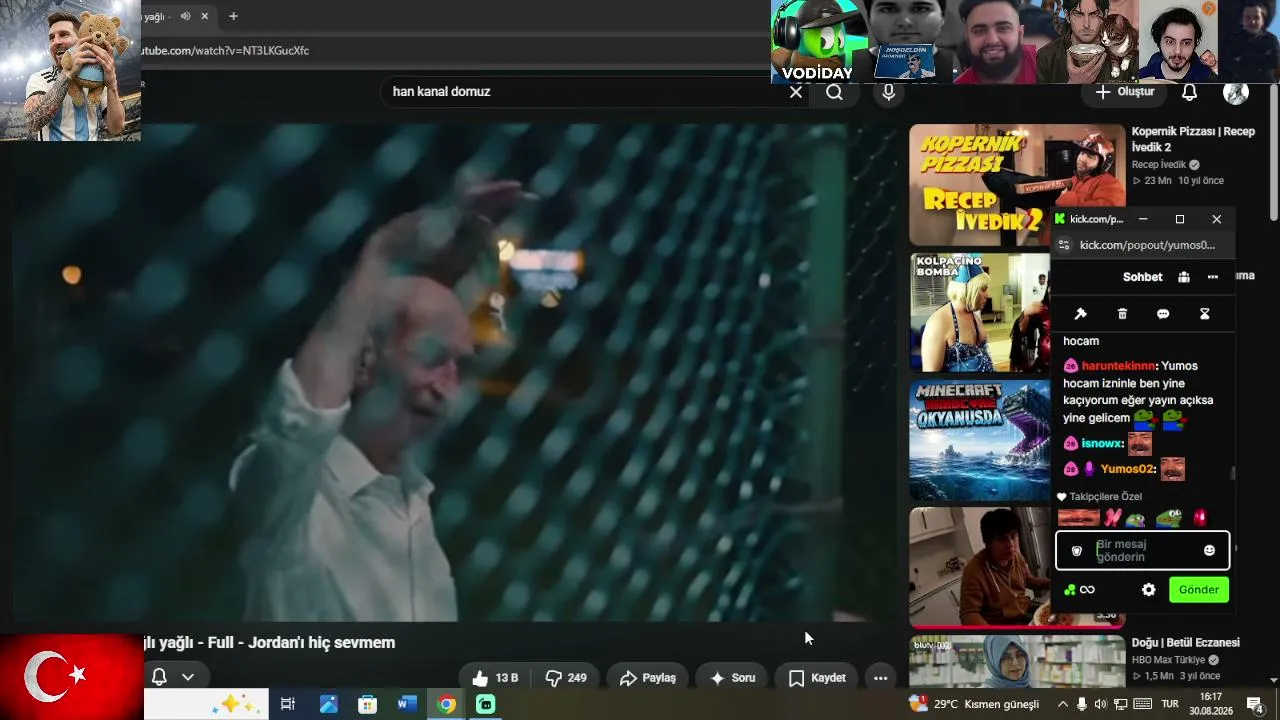Image resolution: width=1280 pixels, height=720 pixels.
Task: Click the Kick popout address URL
Action: (x=1147, y=245)
